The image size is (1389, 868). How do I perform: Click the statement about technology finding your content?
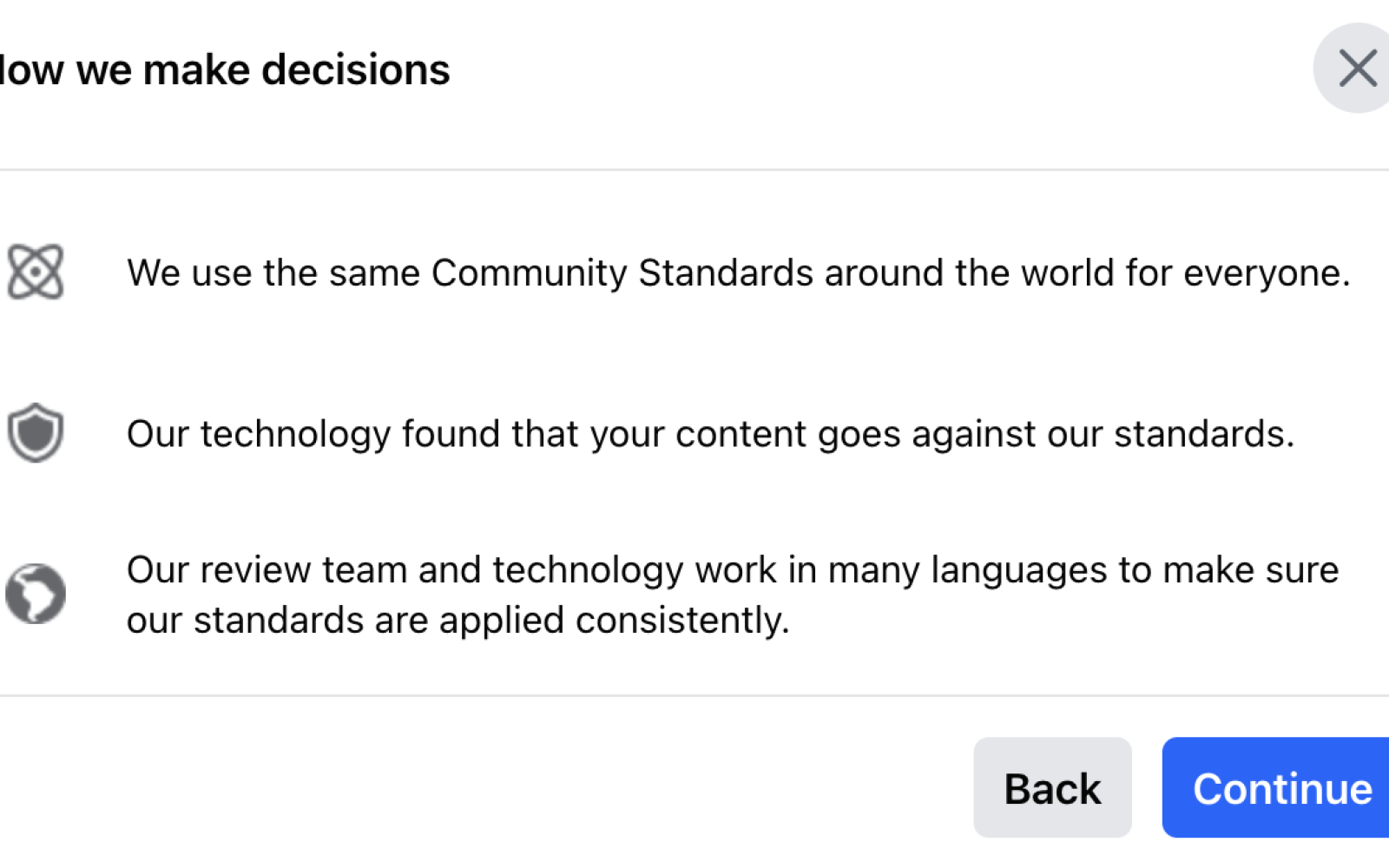click(x=710, y=434)
